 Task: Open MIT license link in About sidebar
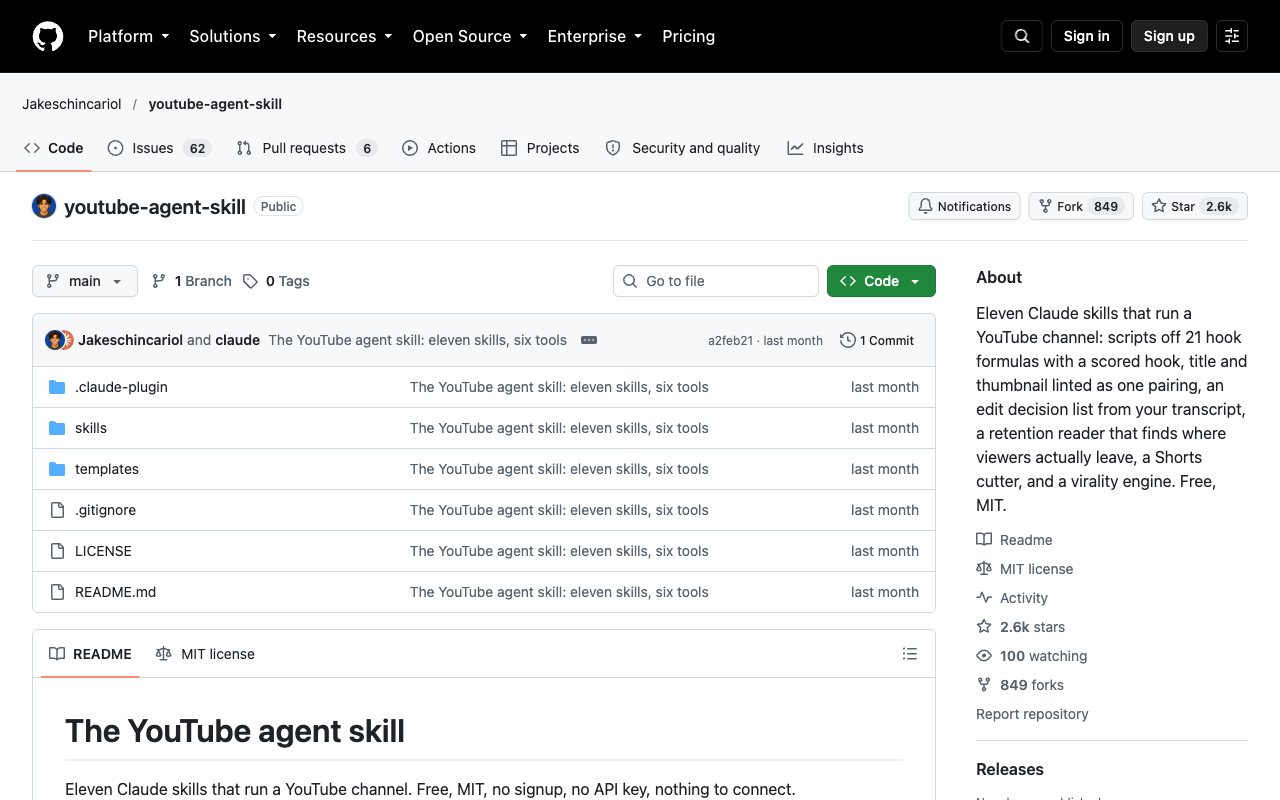1024,569
